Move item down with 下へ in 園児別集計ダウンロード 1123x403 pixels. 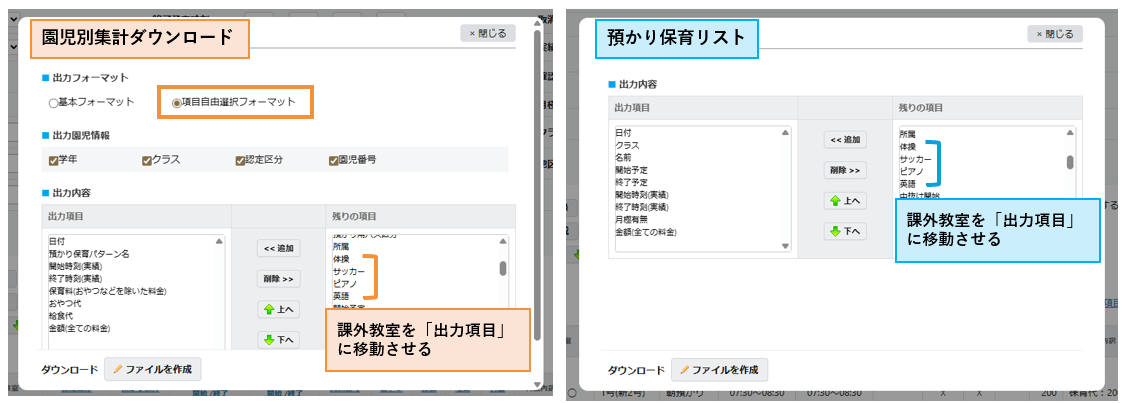(x=279, y=339)
